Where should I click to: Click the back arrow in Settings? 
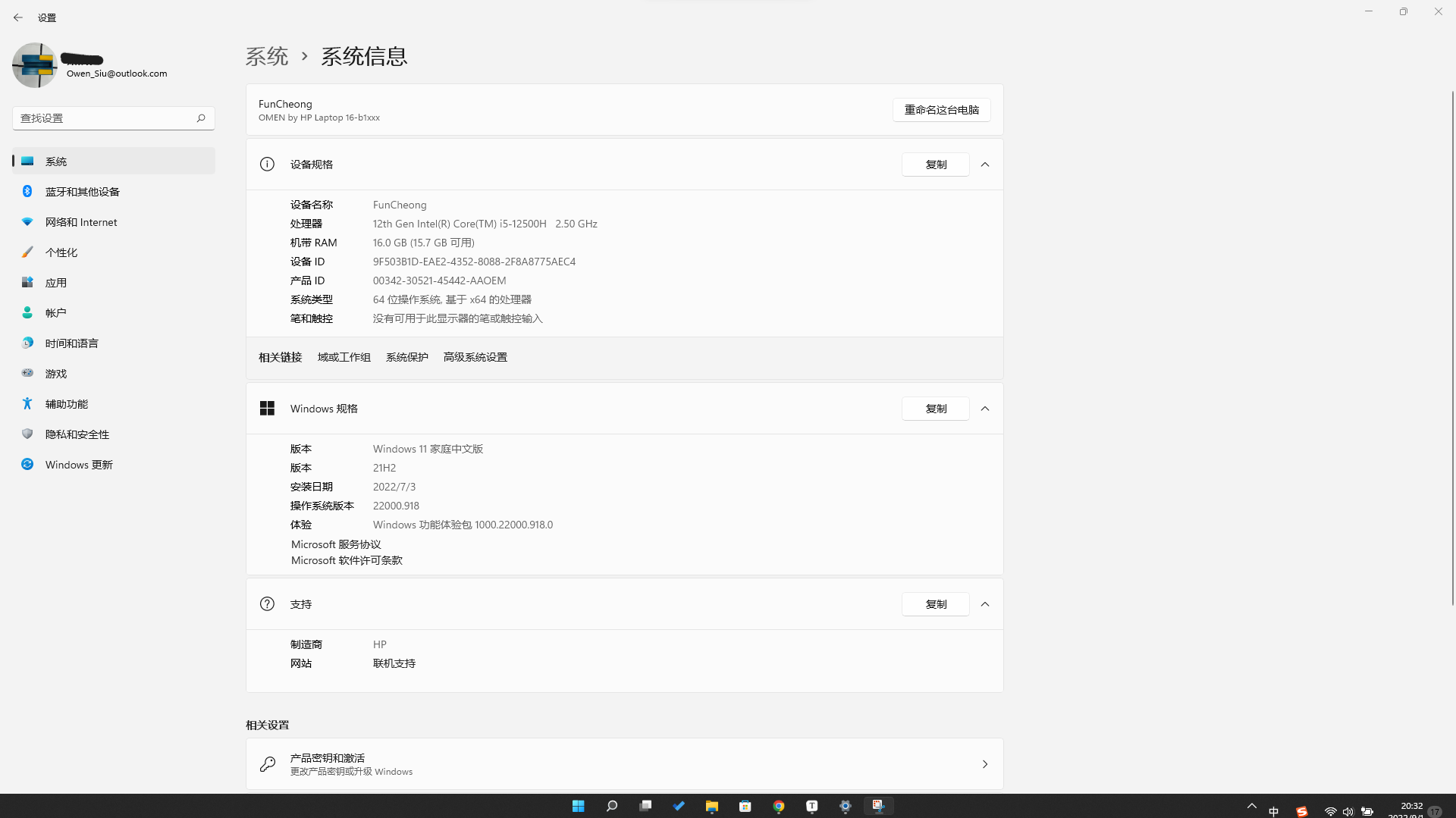[x=18, y=17]
